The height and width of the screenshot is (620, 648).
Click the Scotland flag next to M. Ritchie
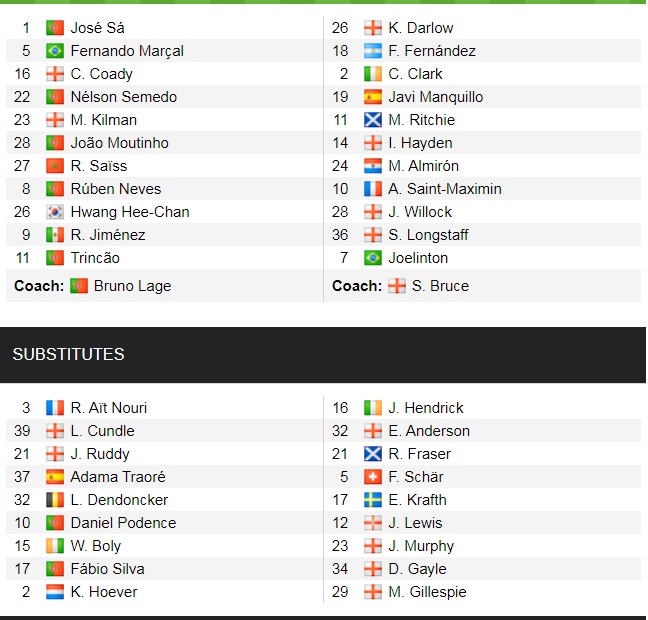[x=372, y=120]
